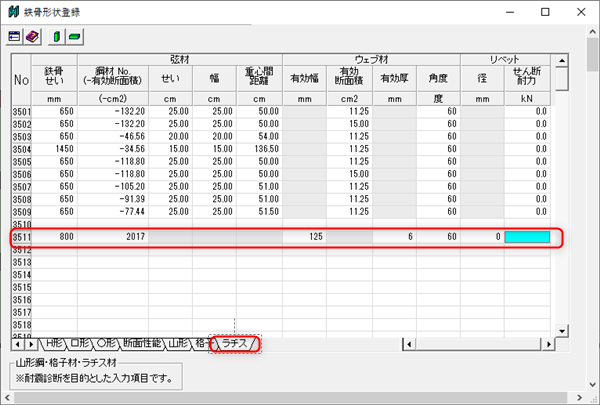Select the horizontal green bar icon
Image resolution: width=600 pixels, height=405 pixels.
75,36
